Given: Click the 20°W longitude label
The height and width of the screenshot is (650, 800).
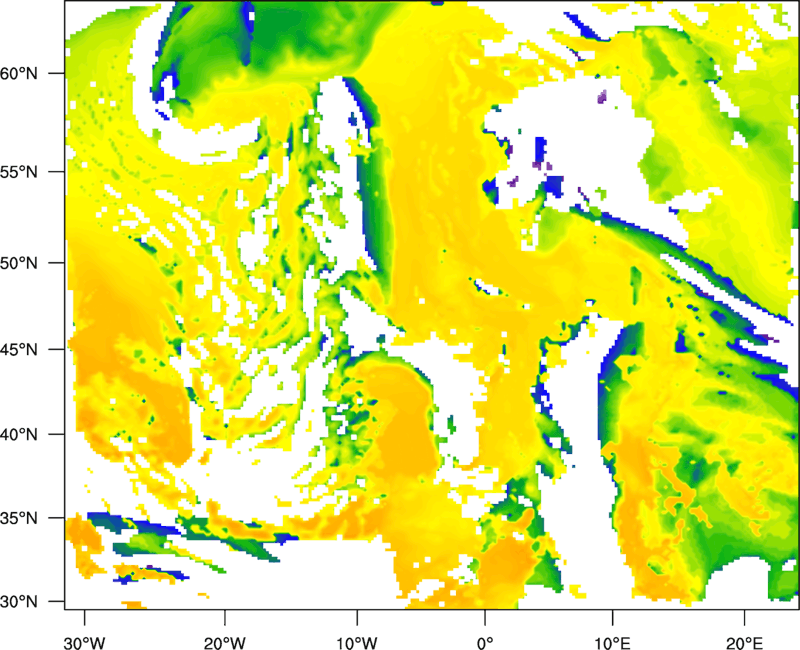Looking at the screenshot, I should coord(224,643).
